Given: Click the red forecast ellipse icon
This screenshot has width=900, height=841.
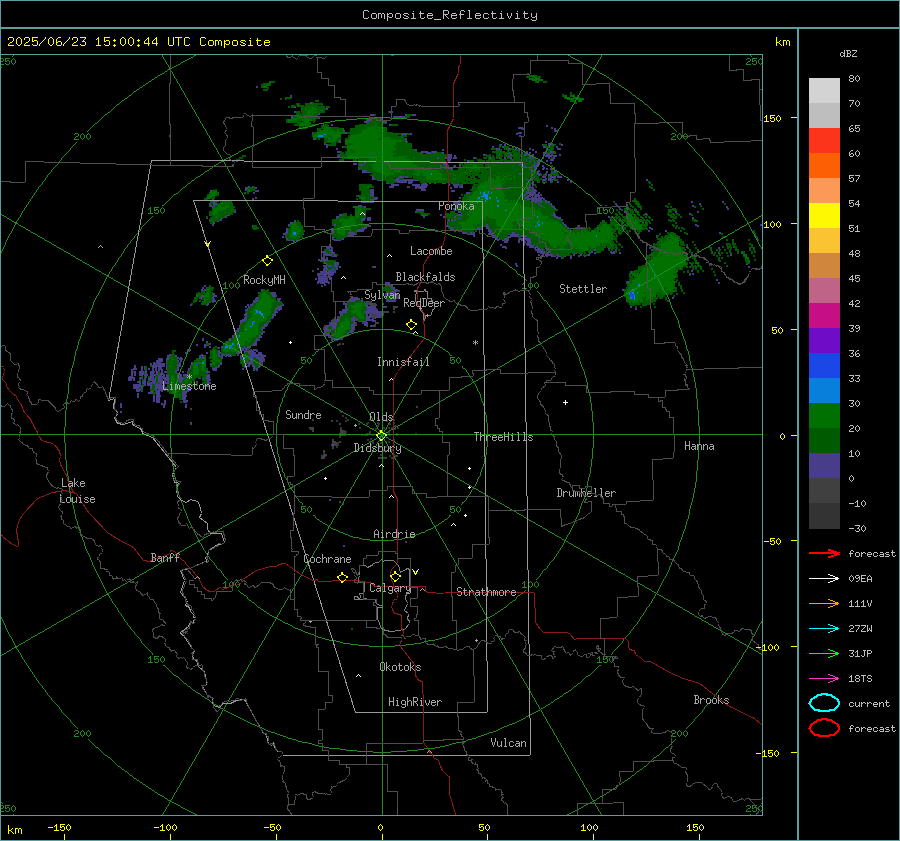Looking at the screenshot, I should click(x=824, y=728).
